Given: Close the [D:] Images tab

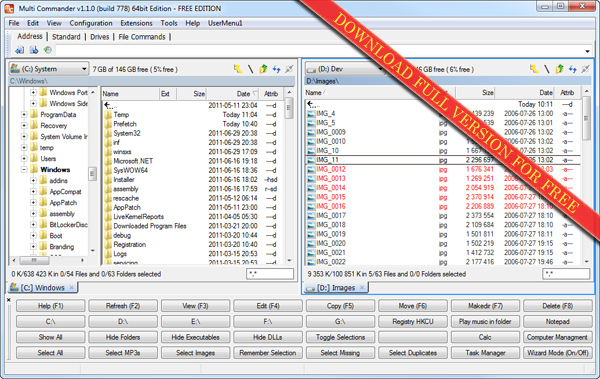Looking at the screenshot, I should pyautogui.click(x=362, y=288).
